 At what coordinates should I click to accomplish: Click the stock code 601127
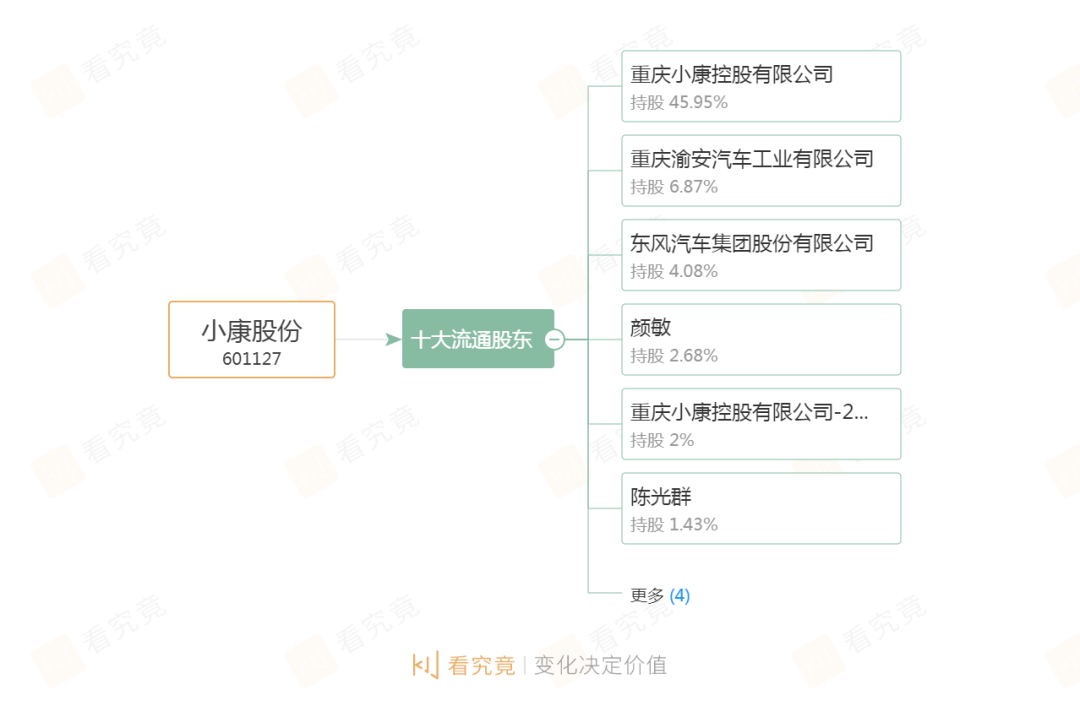click(252, 359)
